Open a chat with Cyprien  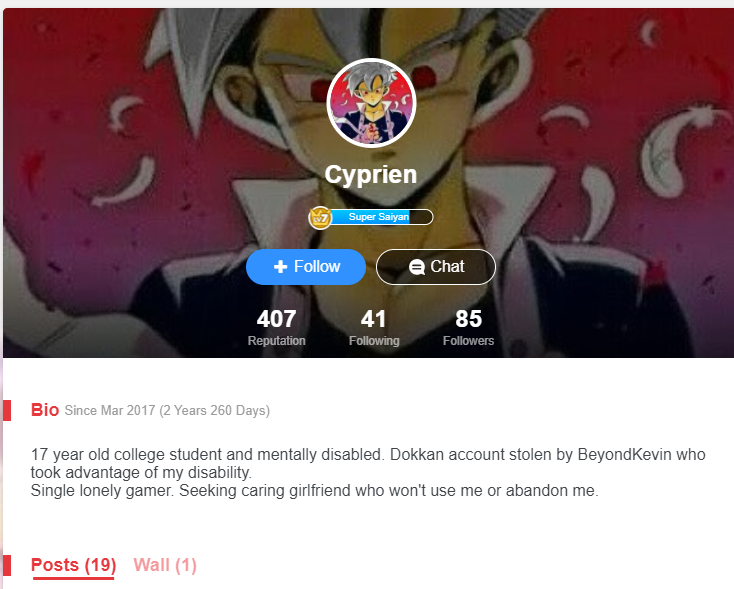[x=435, y=267]
